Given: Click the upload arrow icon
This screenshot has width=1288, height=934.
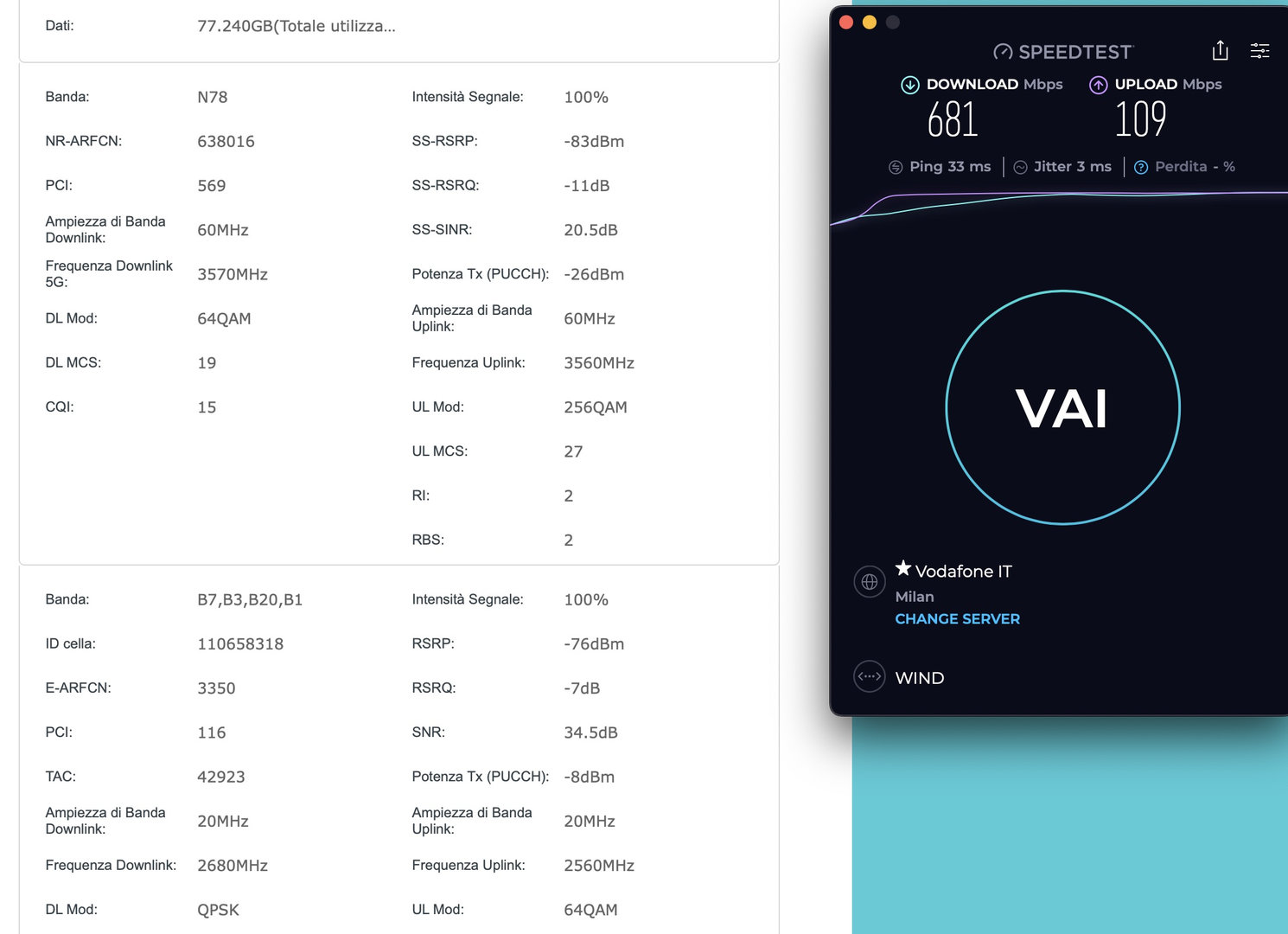Looking at the screenshot, I should click(x=1098, y=85).
